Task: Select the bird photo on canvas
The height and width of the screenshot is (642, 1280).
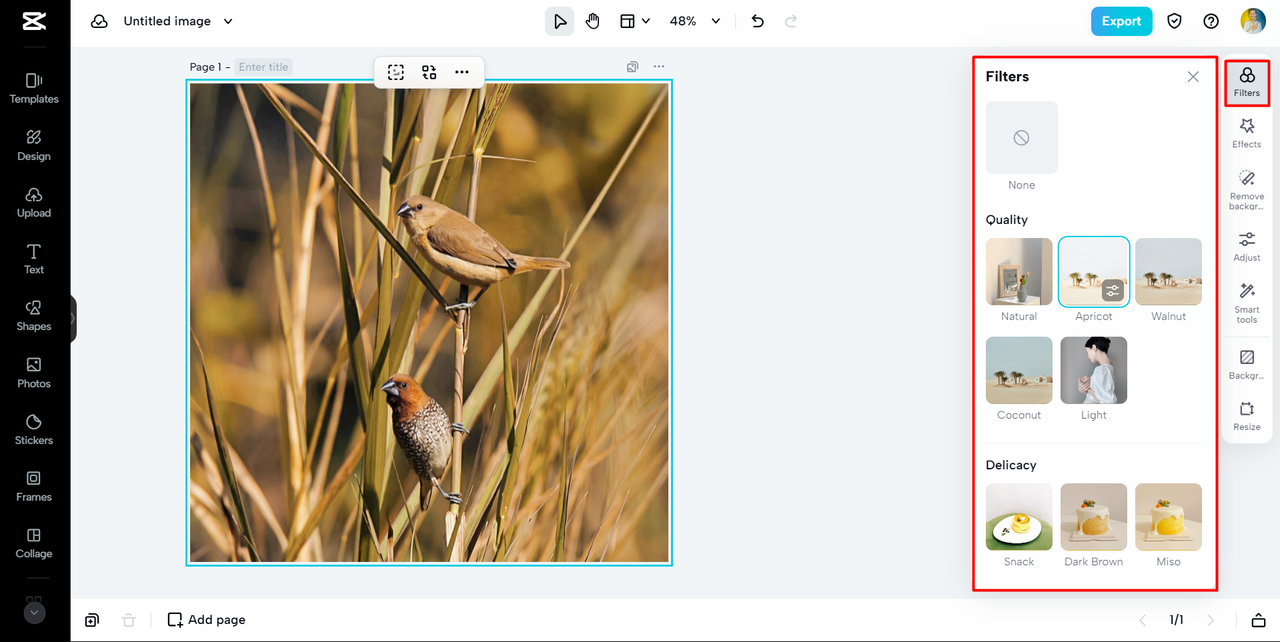Action: pos(429,322)
